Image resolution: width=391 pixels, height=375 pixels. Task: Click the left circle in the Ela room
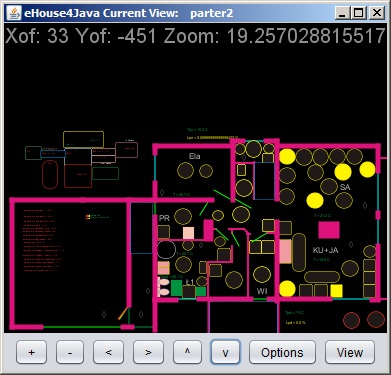pos(185,171)
